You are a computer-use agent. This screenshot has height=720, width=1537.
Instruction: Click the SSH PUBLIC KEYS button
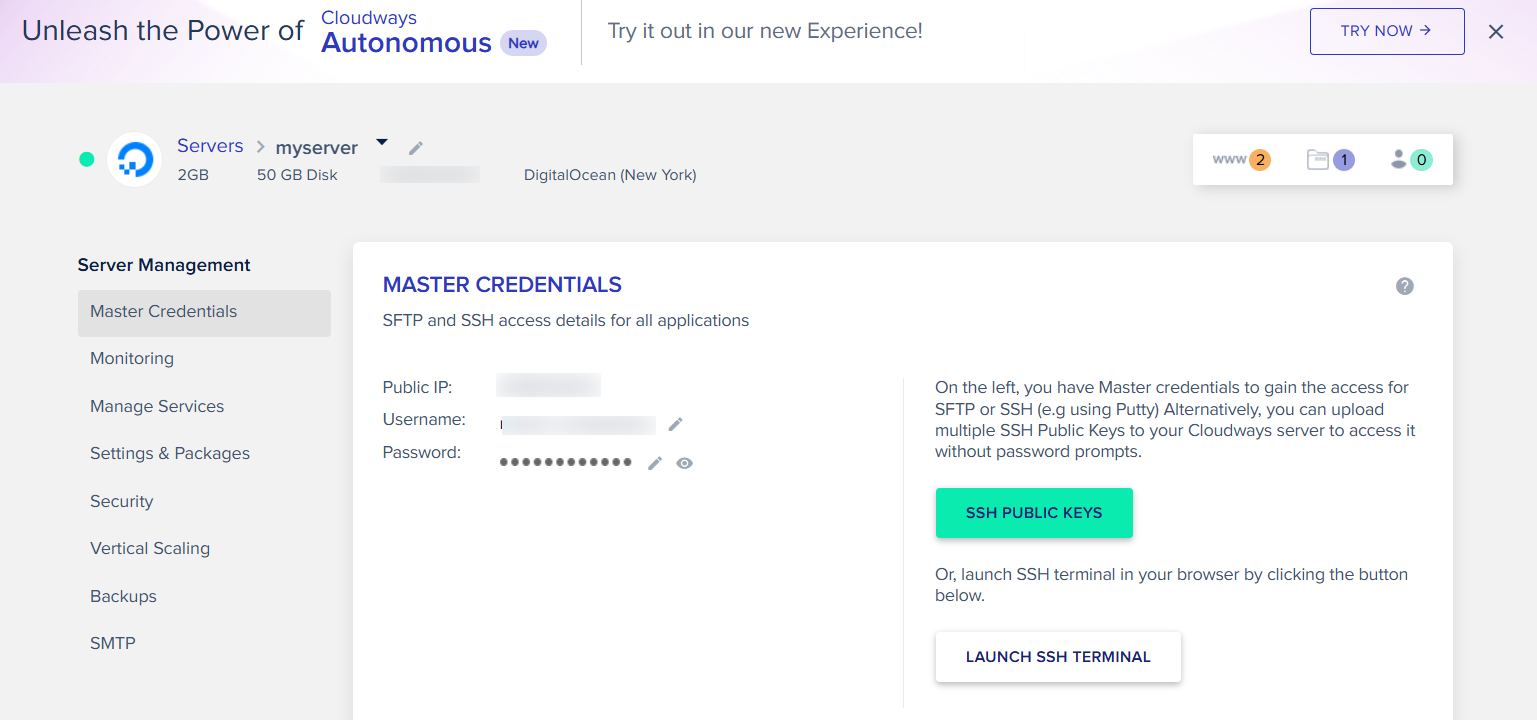1034,513
